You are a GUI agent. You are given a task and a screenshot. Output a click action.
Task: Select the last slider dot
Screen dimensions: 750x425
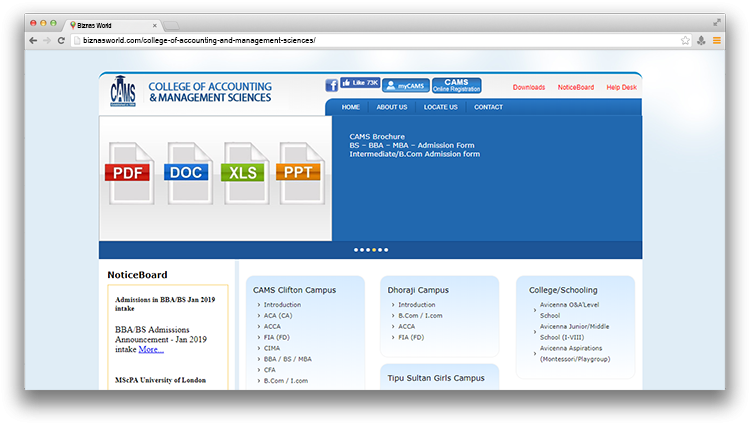click(x=386, y=250)
